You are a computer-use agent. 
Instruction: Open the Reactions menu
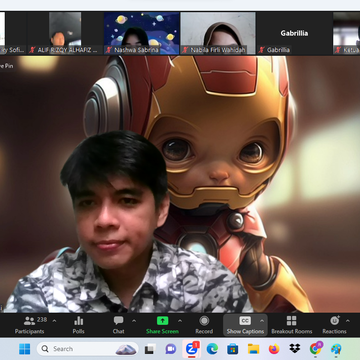[334, 325]
